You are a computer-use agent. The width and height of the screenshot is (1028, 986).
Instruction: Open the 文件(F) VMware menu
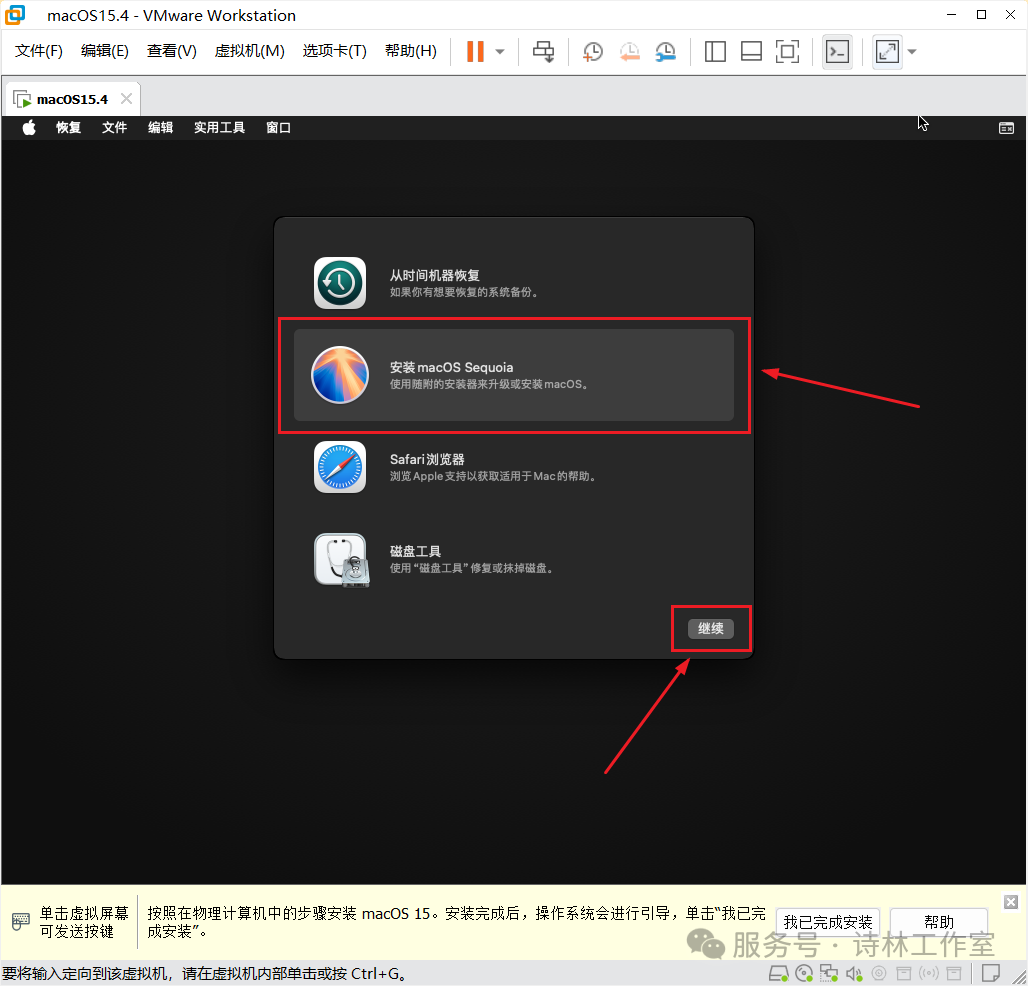(x=39, y=50)
